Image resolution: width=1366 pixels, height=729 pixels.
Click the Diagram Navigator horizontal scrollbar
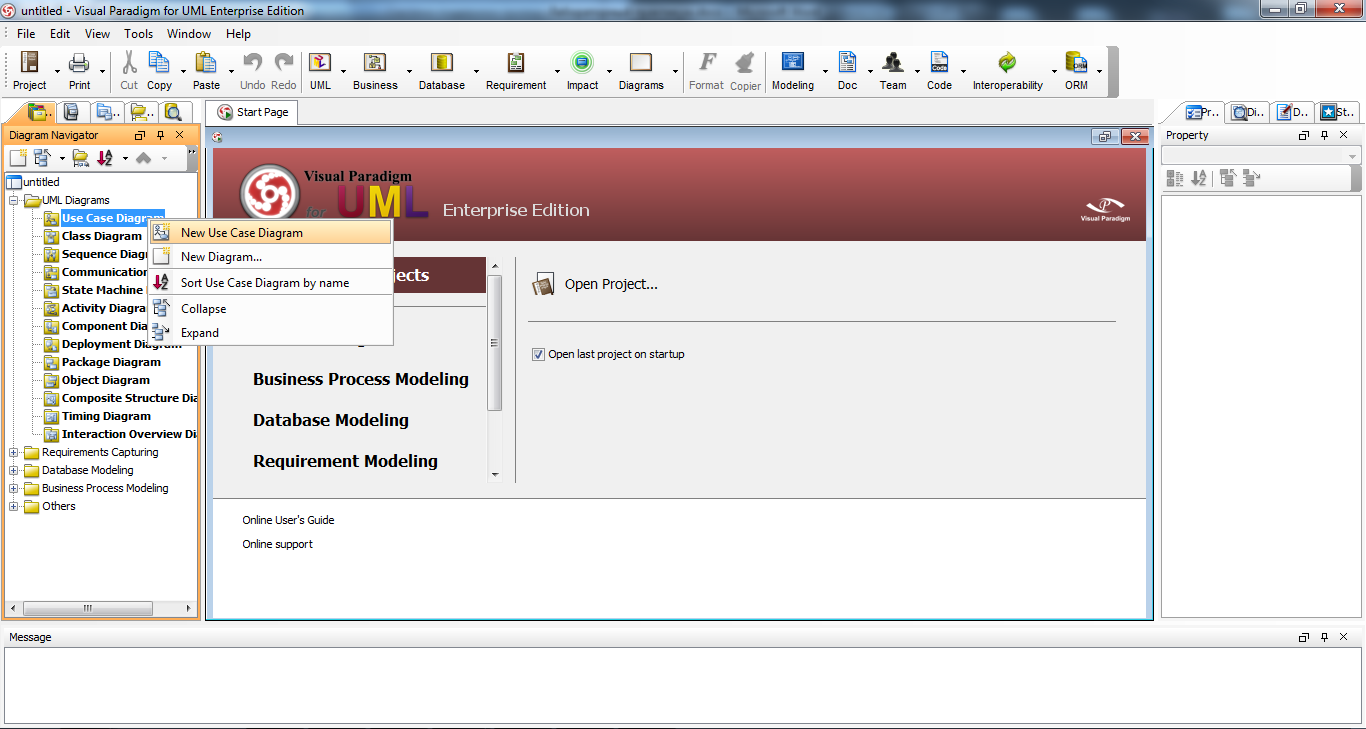88,608
